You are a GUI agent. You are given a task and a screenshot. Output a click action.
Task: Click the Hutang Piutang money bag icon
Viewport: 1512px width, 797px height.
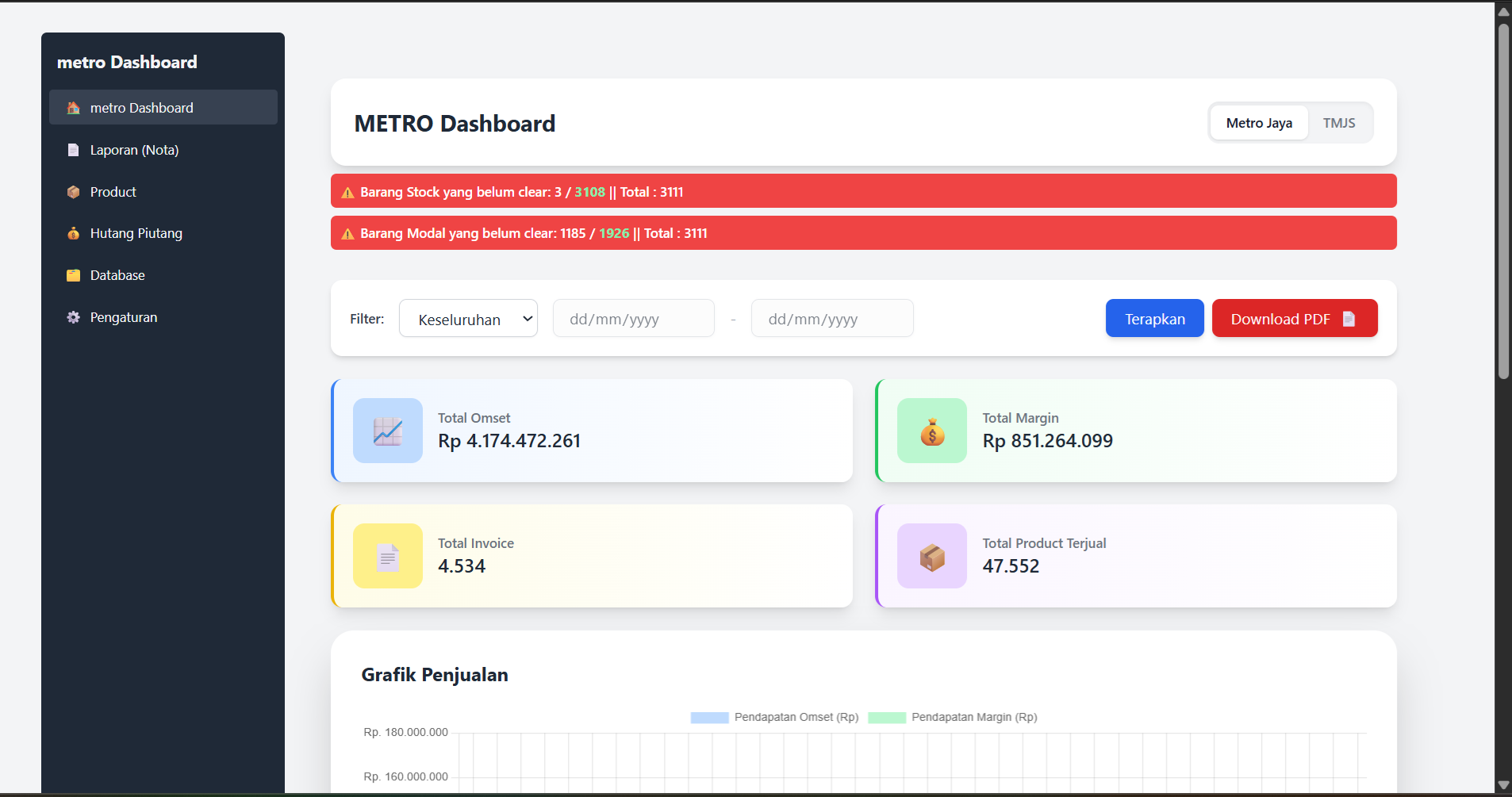coord(73,233)
